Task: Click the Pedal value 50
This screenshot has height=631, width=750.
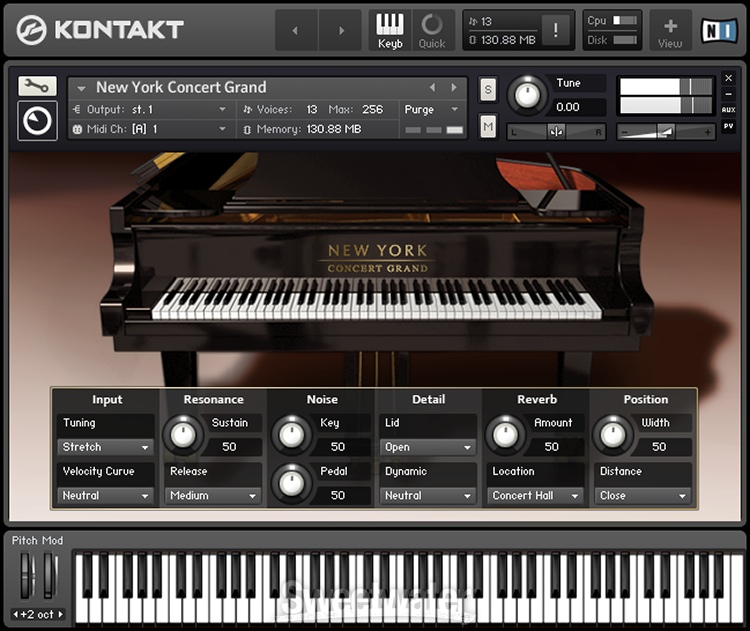Action: click(338, 496)
